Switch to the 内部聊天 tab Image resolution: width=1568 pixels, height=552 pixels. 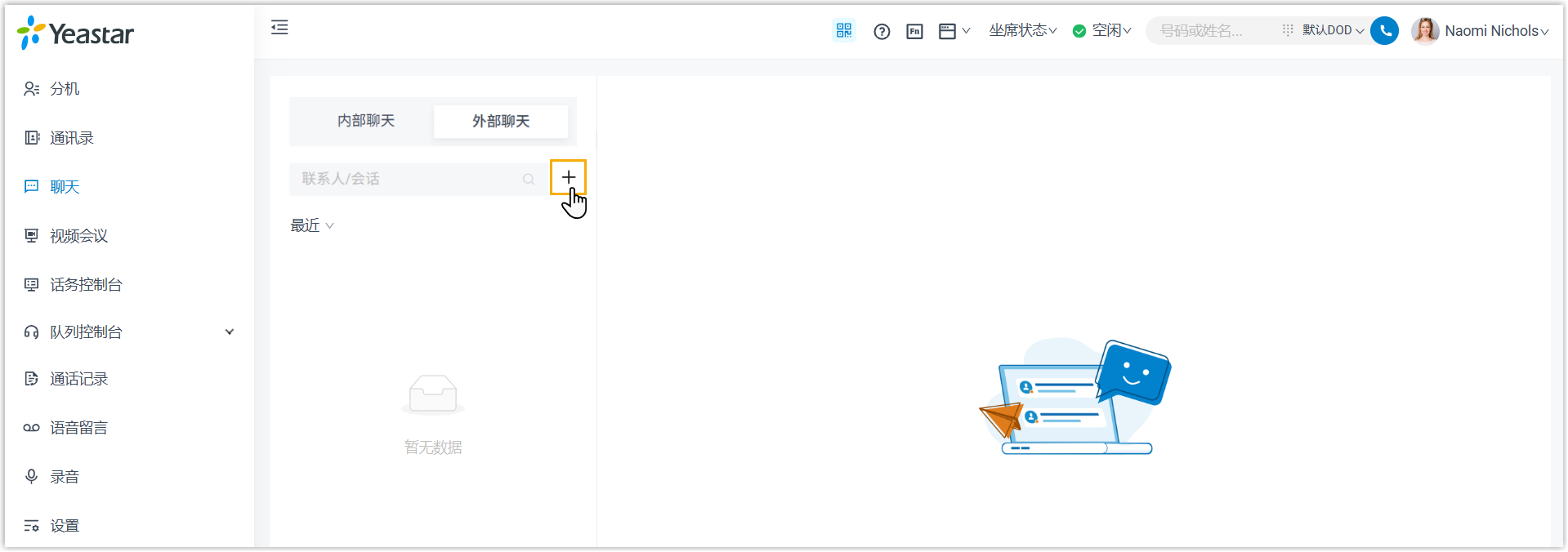click(366, 122)
